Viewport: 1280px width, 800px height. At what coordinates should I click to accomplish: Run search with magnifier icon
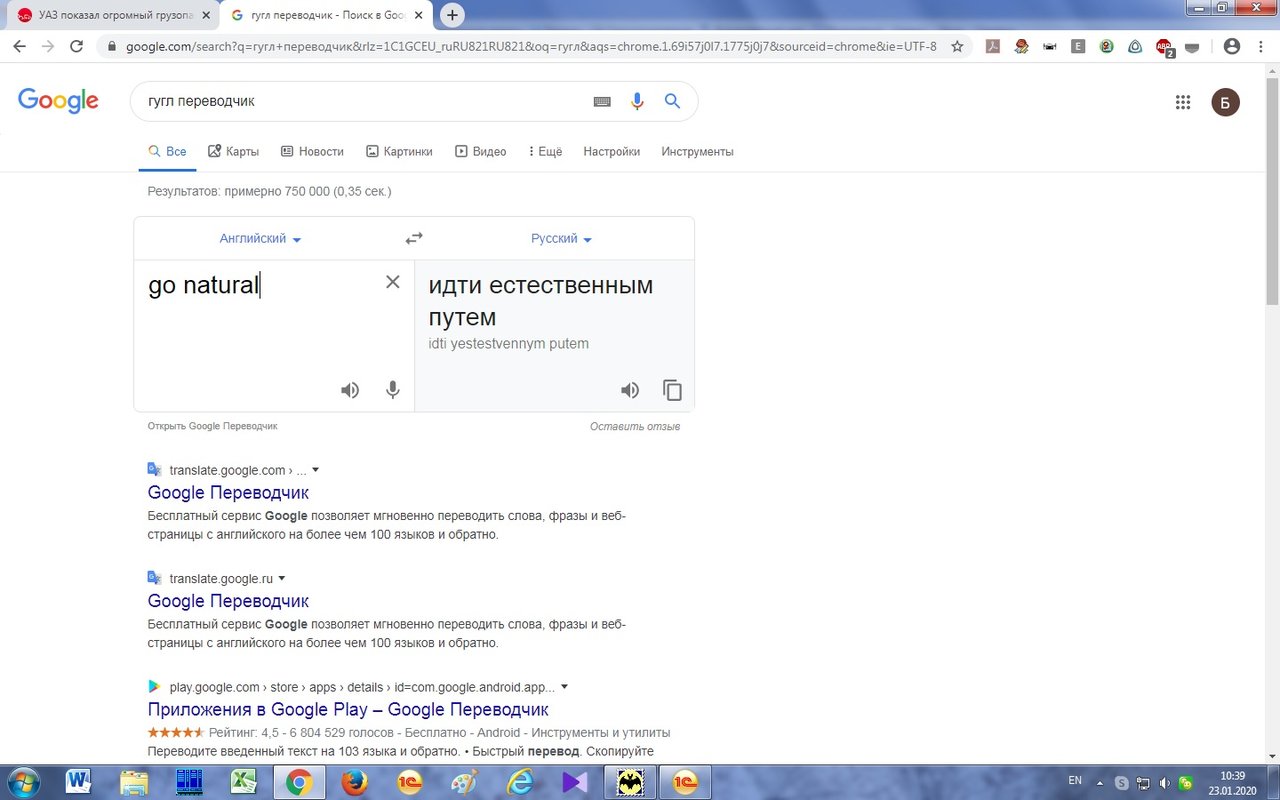[x=672, y=101]
